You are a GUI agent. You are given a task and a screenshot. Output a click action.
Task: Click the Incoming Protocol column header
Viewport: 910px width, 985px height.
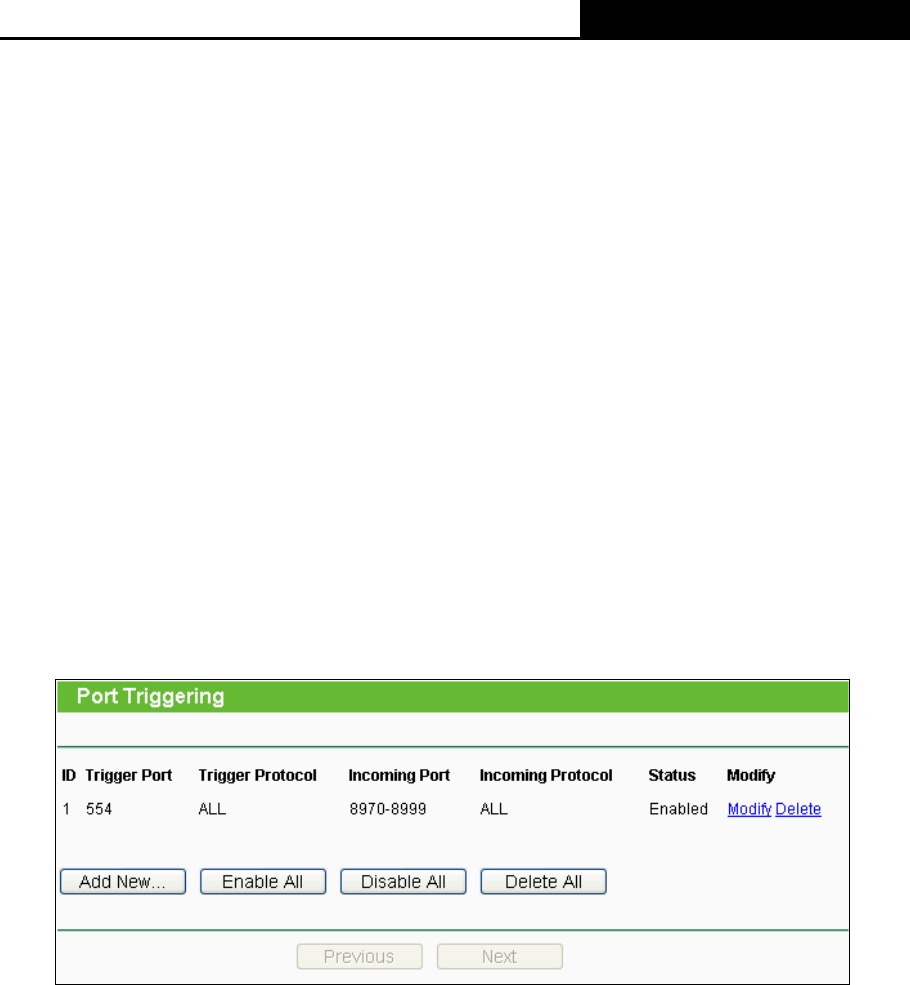pyautogui.click(x=546, y=776)
